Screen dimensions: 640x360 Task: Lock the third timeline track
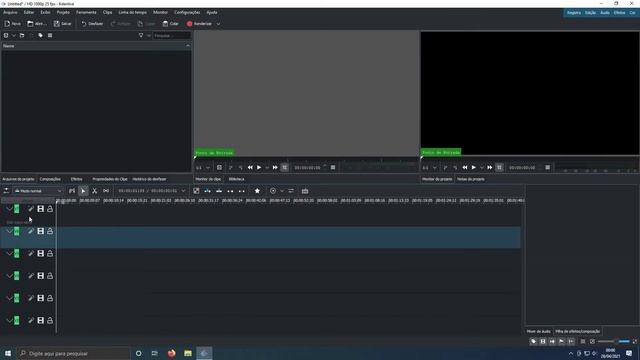[50, 253]
